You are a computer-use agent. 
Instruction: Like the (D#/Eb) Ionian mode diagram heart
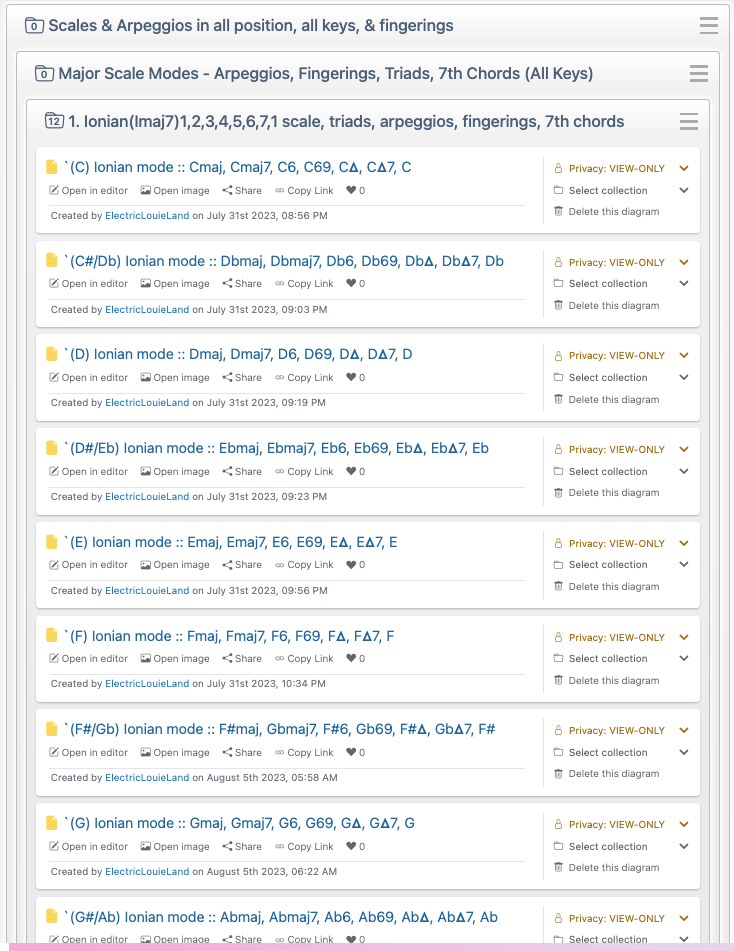coord(351,471)
